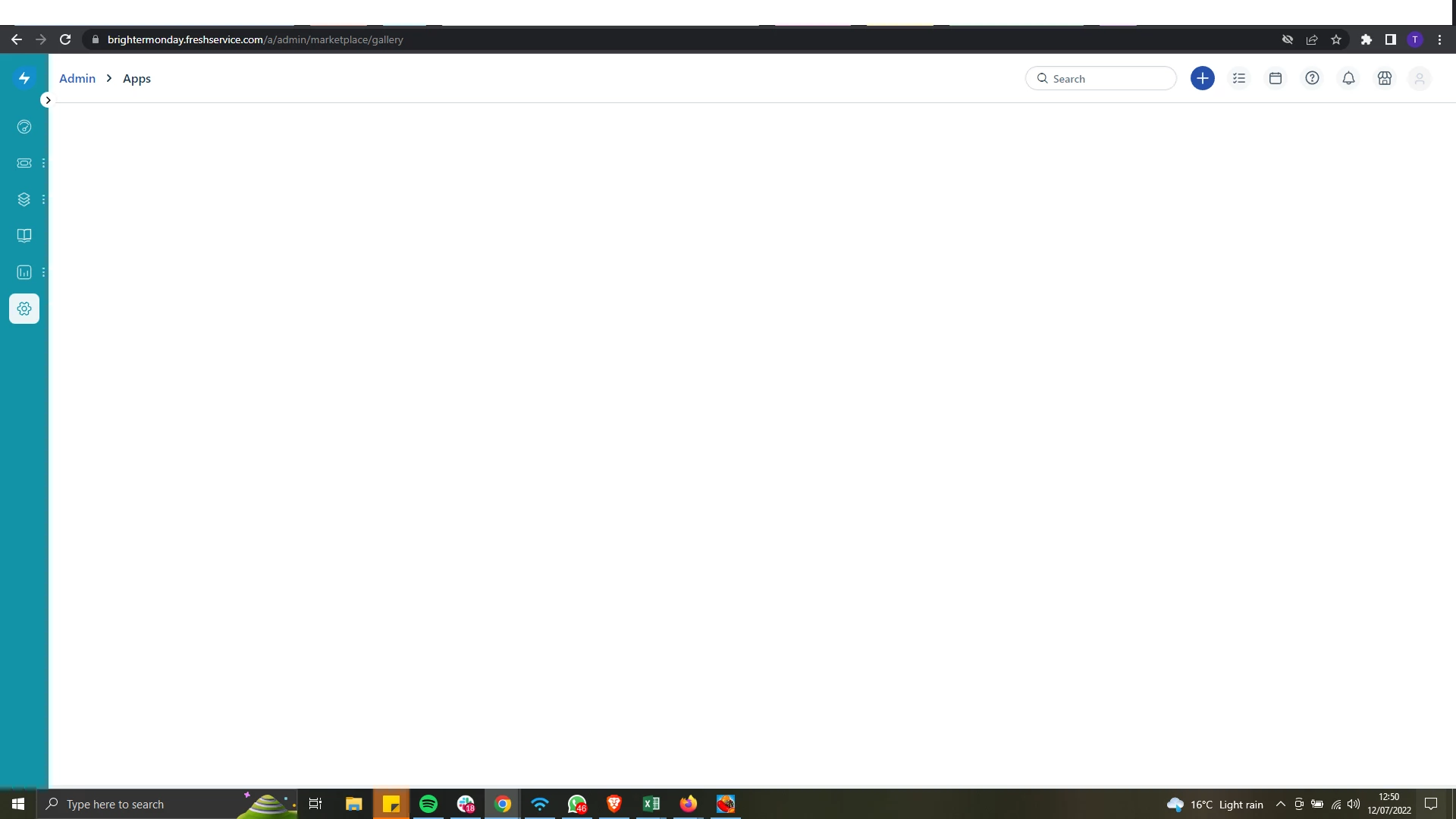Show hidden system tray icons
The width and height of the screenshot is (1456, 819).
pos(1281,804)
